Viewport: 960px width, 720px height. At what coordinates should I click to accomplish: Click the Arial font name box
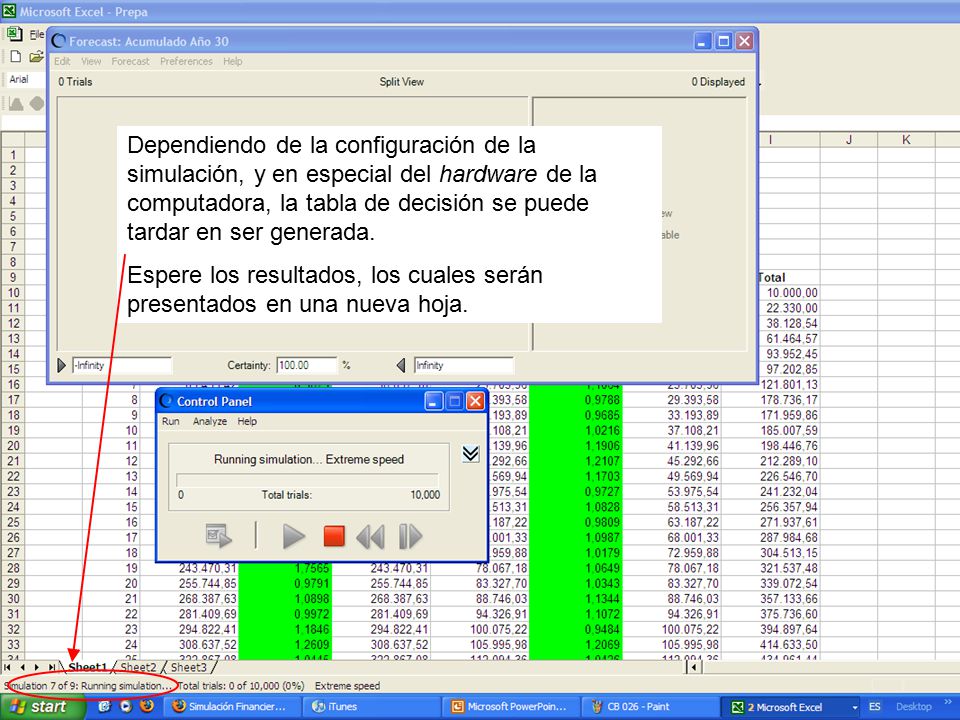point(25,79)
